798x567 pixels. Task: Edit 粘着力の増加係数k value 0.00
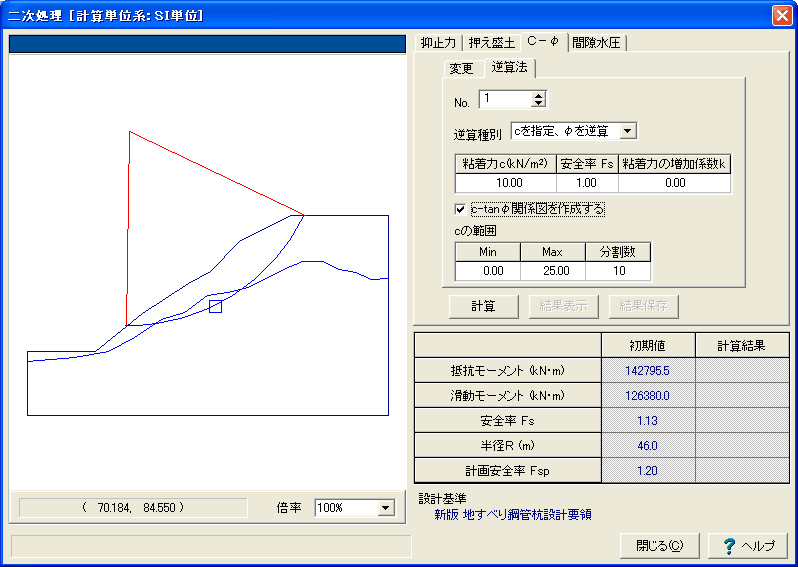pos(675,183)
